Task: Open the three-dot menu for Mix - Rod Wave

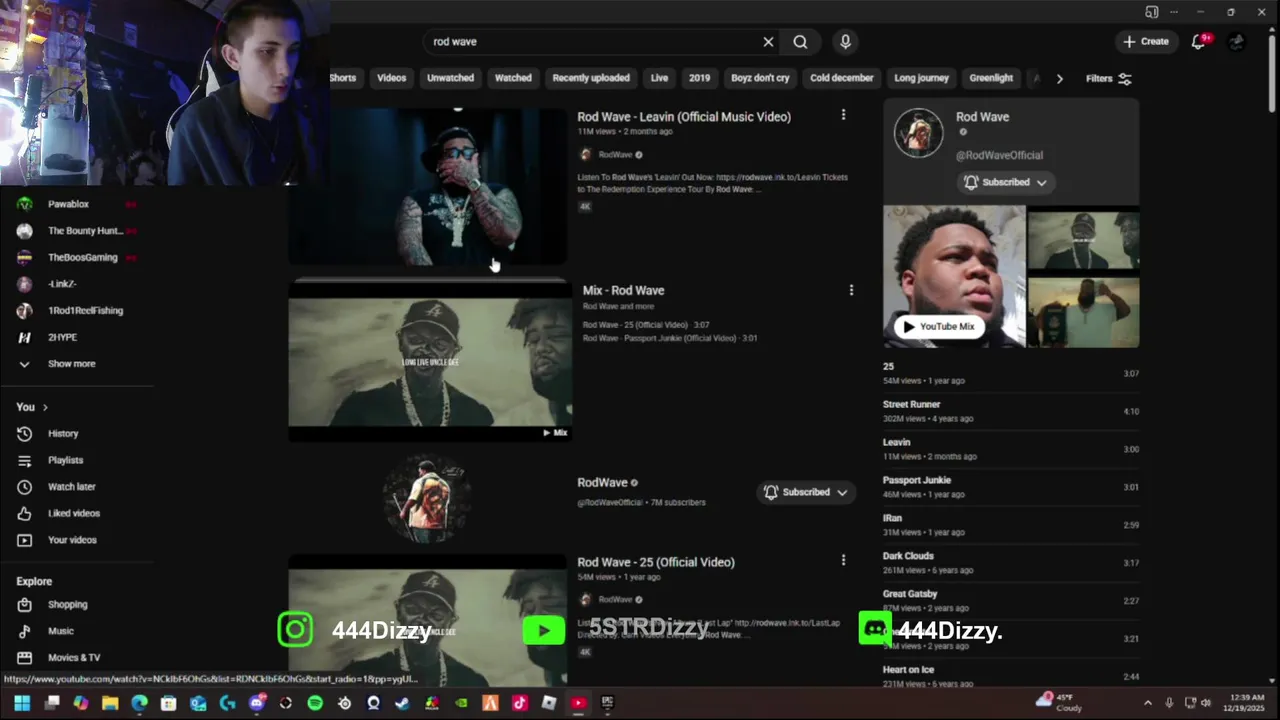Action: coord(851,290)
